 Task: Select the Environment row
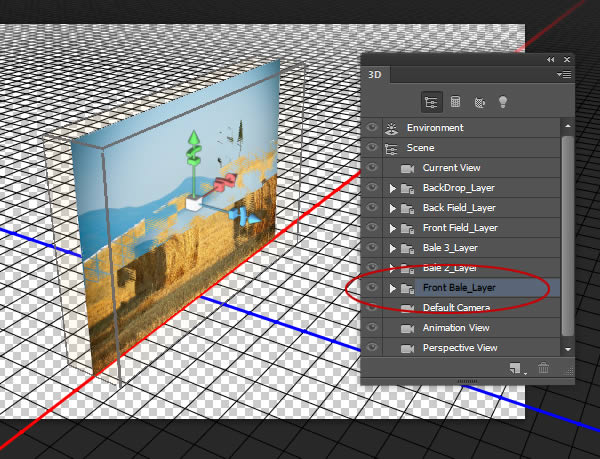tap(471, 128)
